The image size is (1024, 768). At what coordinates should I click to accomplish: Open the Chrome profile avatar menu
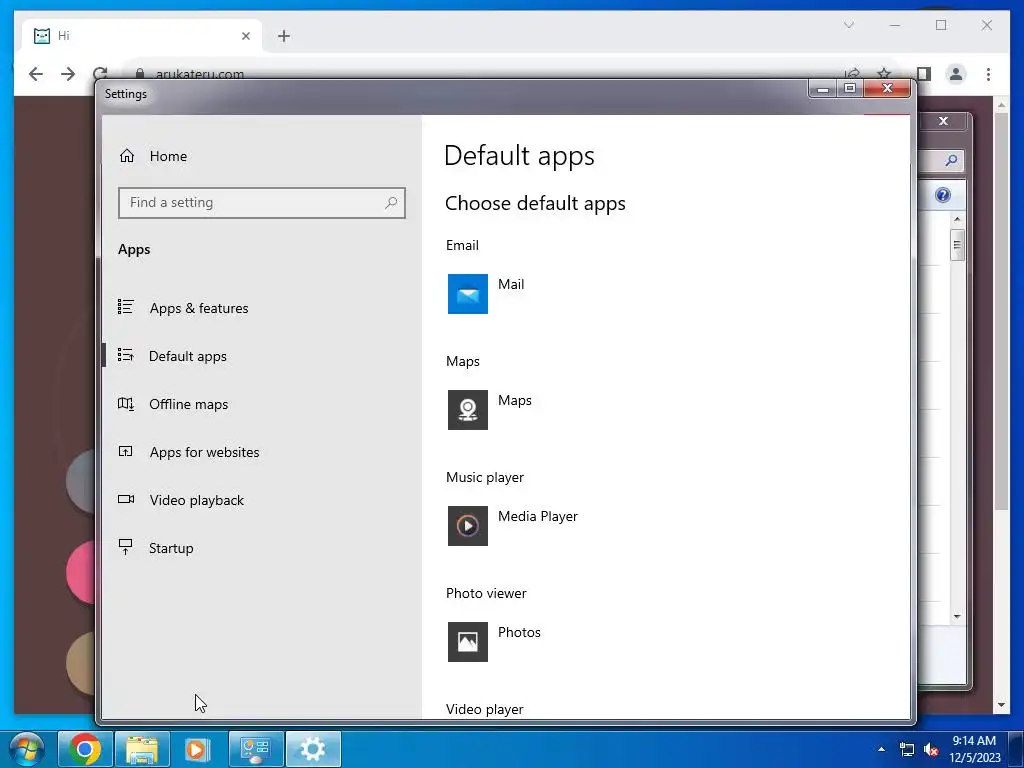(x=955, y=74)
